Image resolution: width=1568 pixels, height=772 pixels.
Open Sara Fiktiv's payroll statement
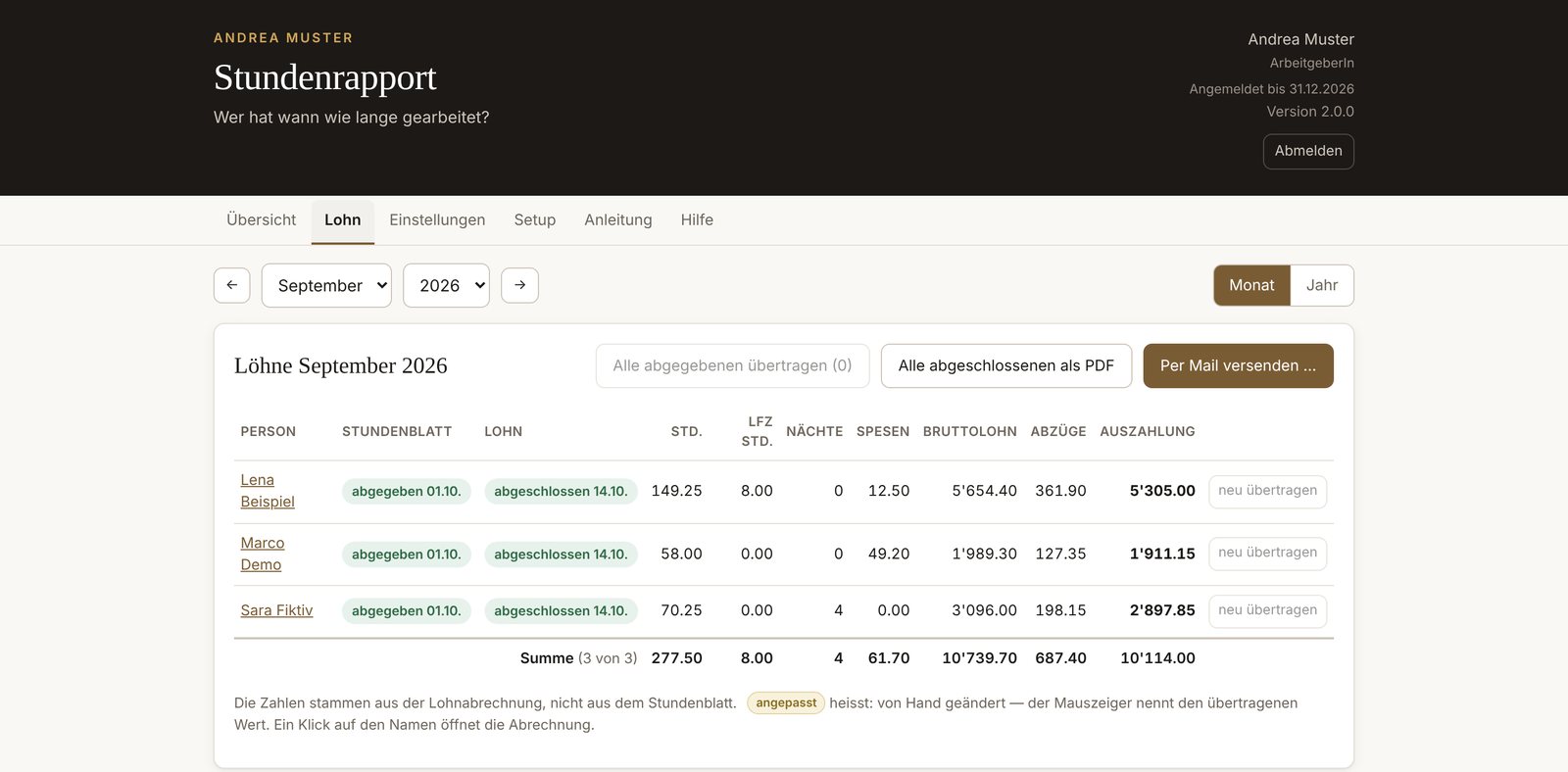click(276, 610)
